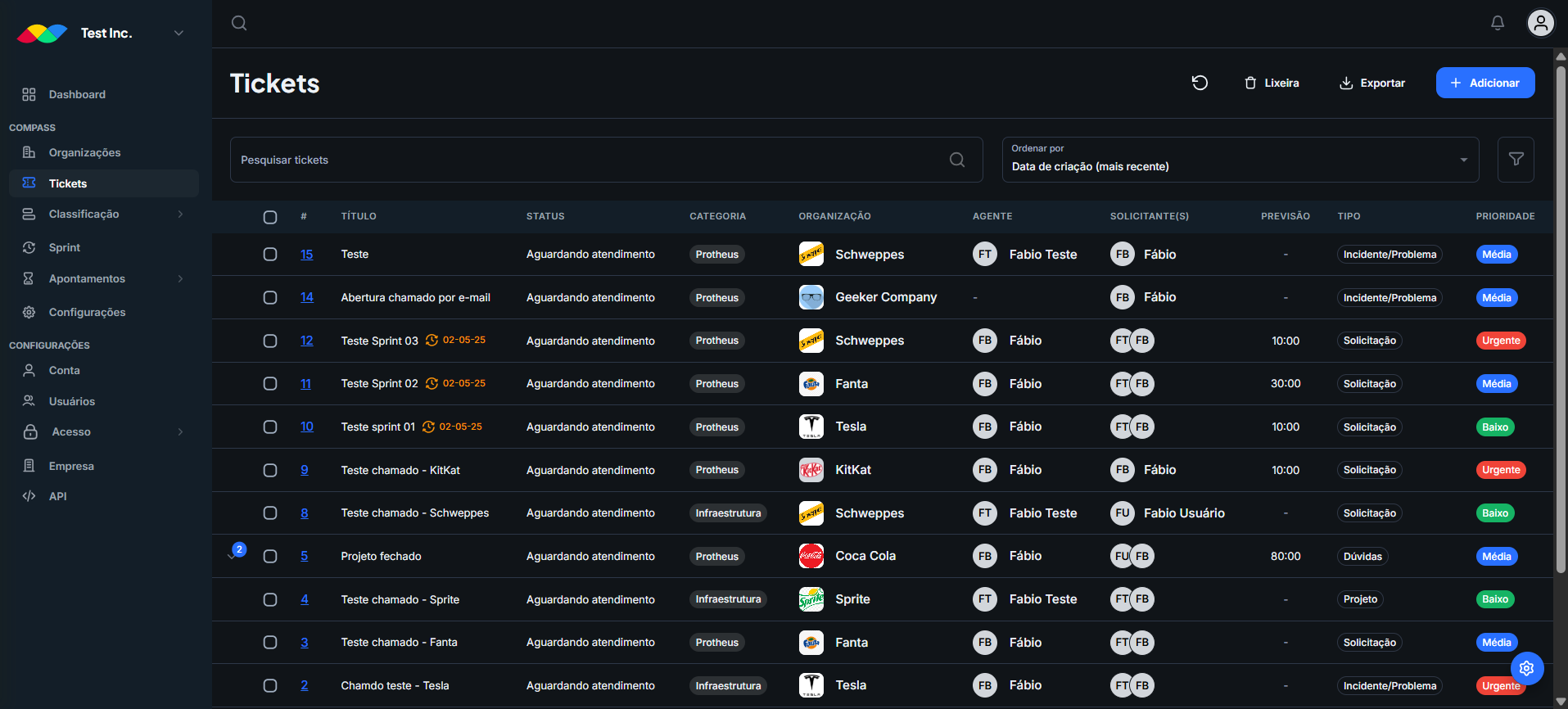Click the Sprite logo in ticket 4 row

tap(811, 599)
